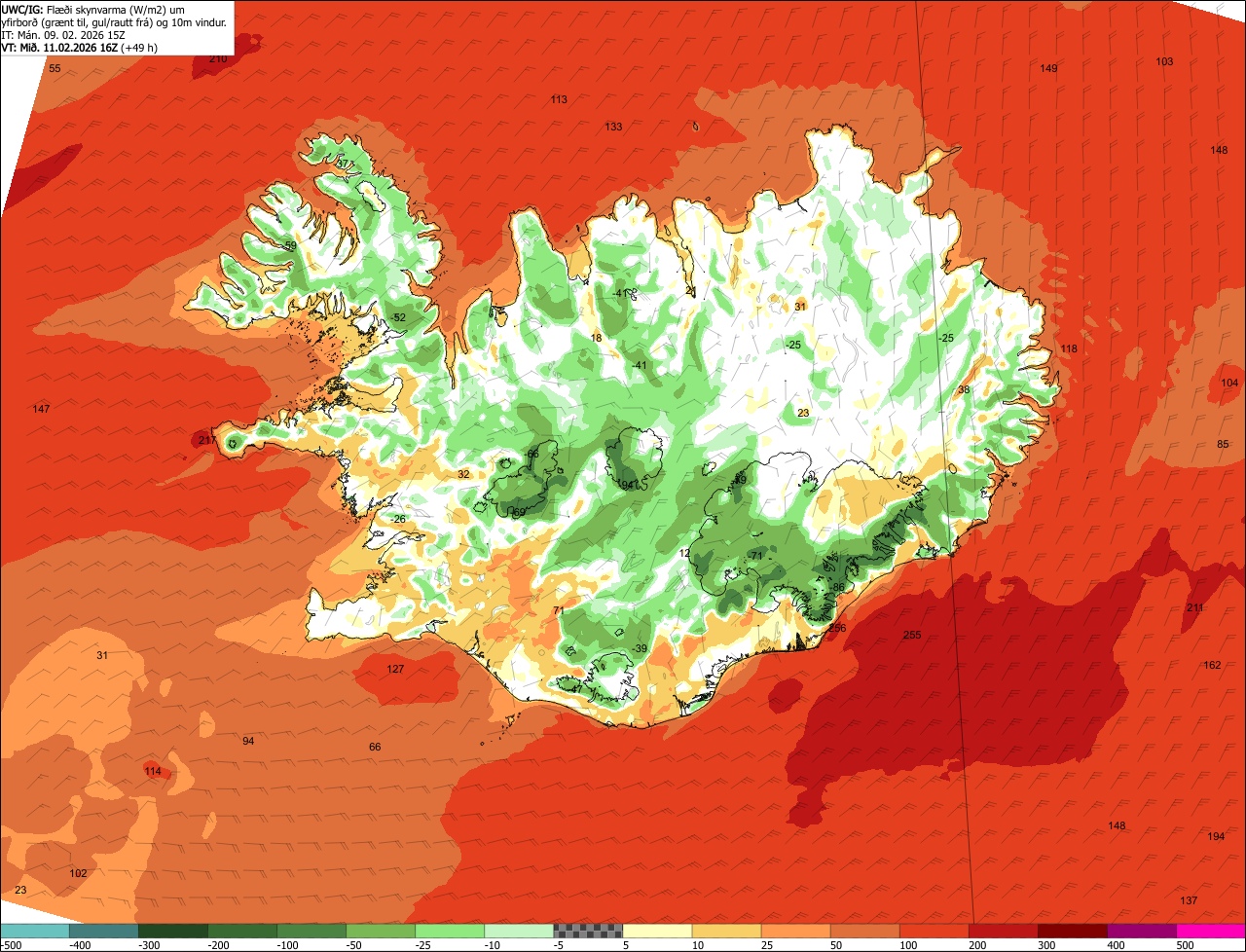Click the map value "127" southwest of Iceland
1246x952 pixels.
point(395,669)
